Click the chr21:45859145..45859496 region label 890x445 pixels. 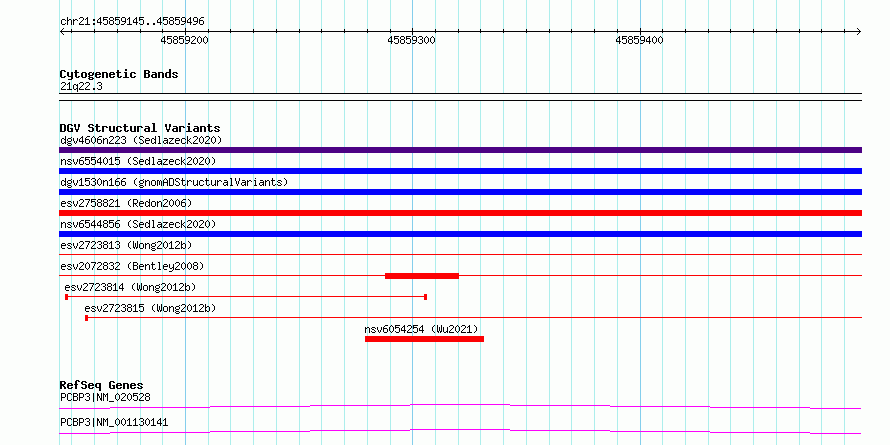[x=132, y=22]
